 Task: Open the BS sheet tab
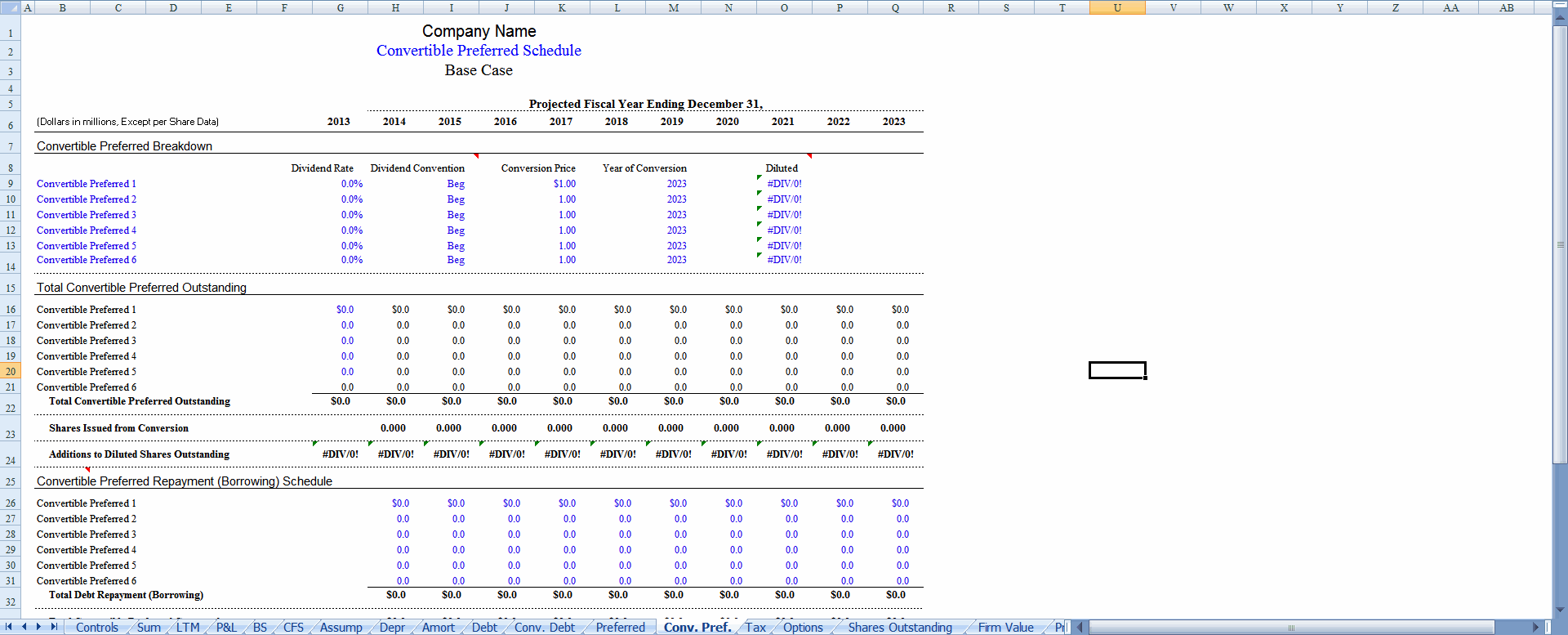coord(260,628)
